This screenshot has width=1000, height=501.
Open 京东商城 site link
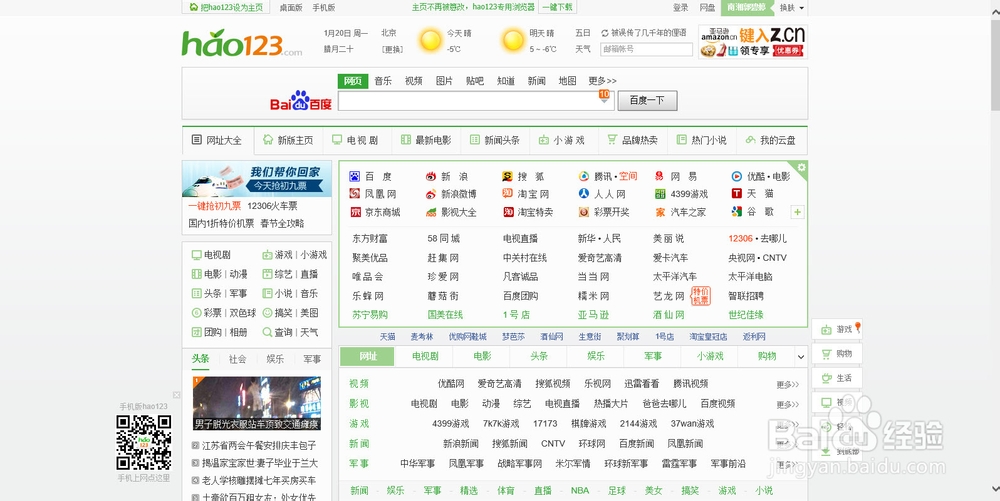376,212
